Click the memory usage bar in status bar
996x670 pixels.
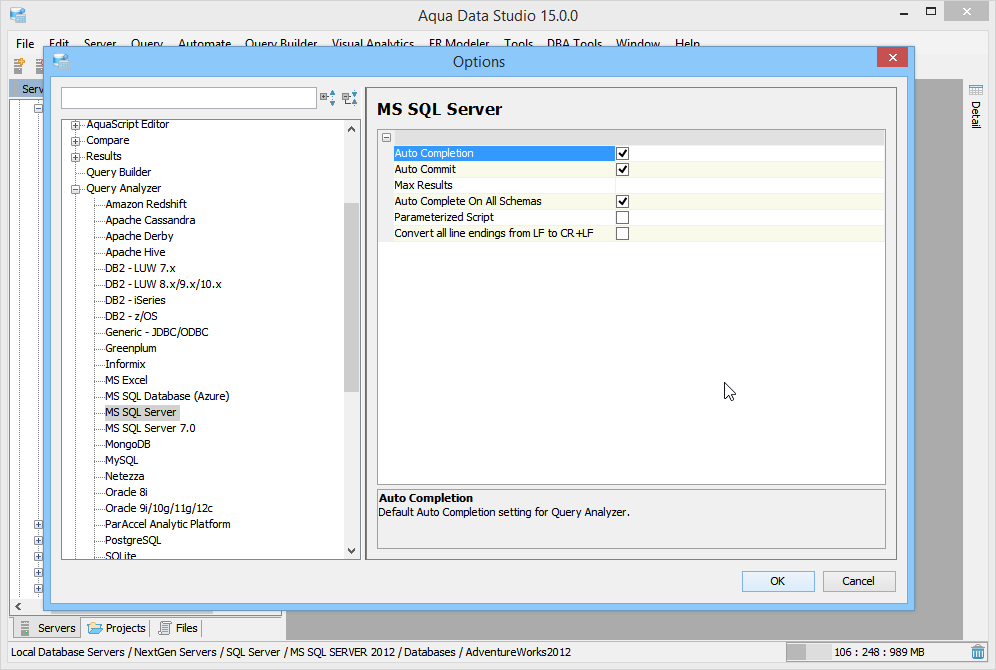point(809,652)
